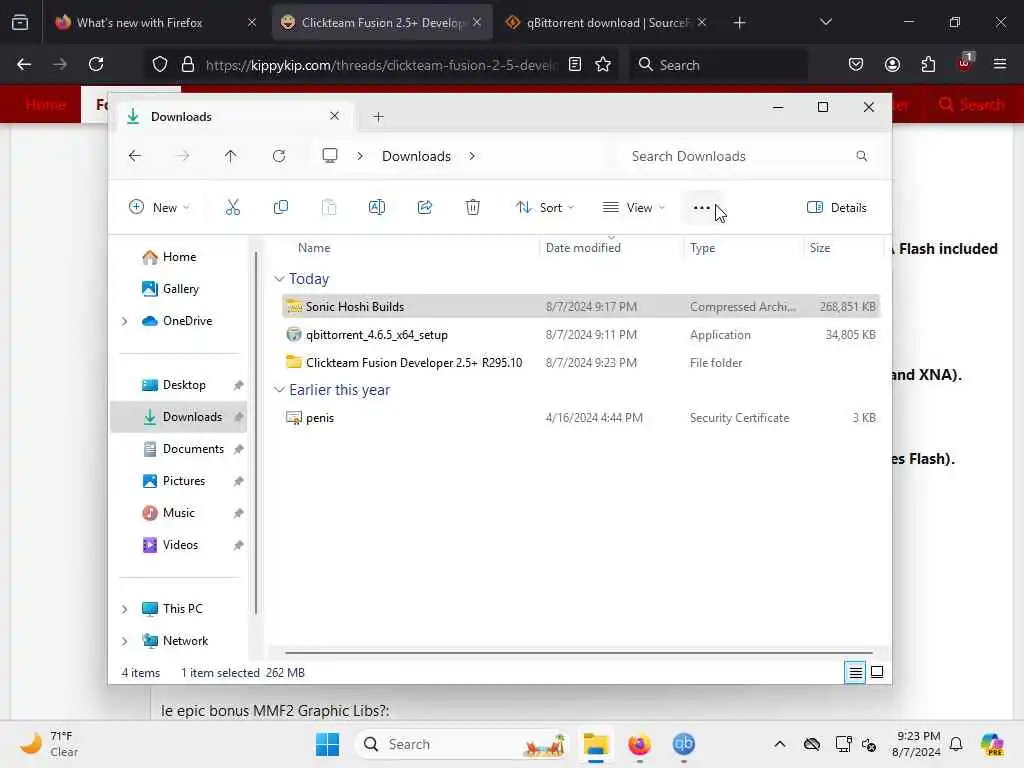Expand the This PC tree node
Screen dimensions: 1024x768
point(125,609)
